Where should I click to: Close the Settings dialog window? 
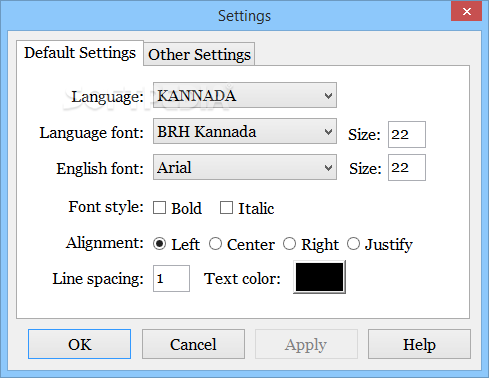tap(466, 11)
